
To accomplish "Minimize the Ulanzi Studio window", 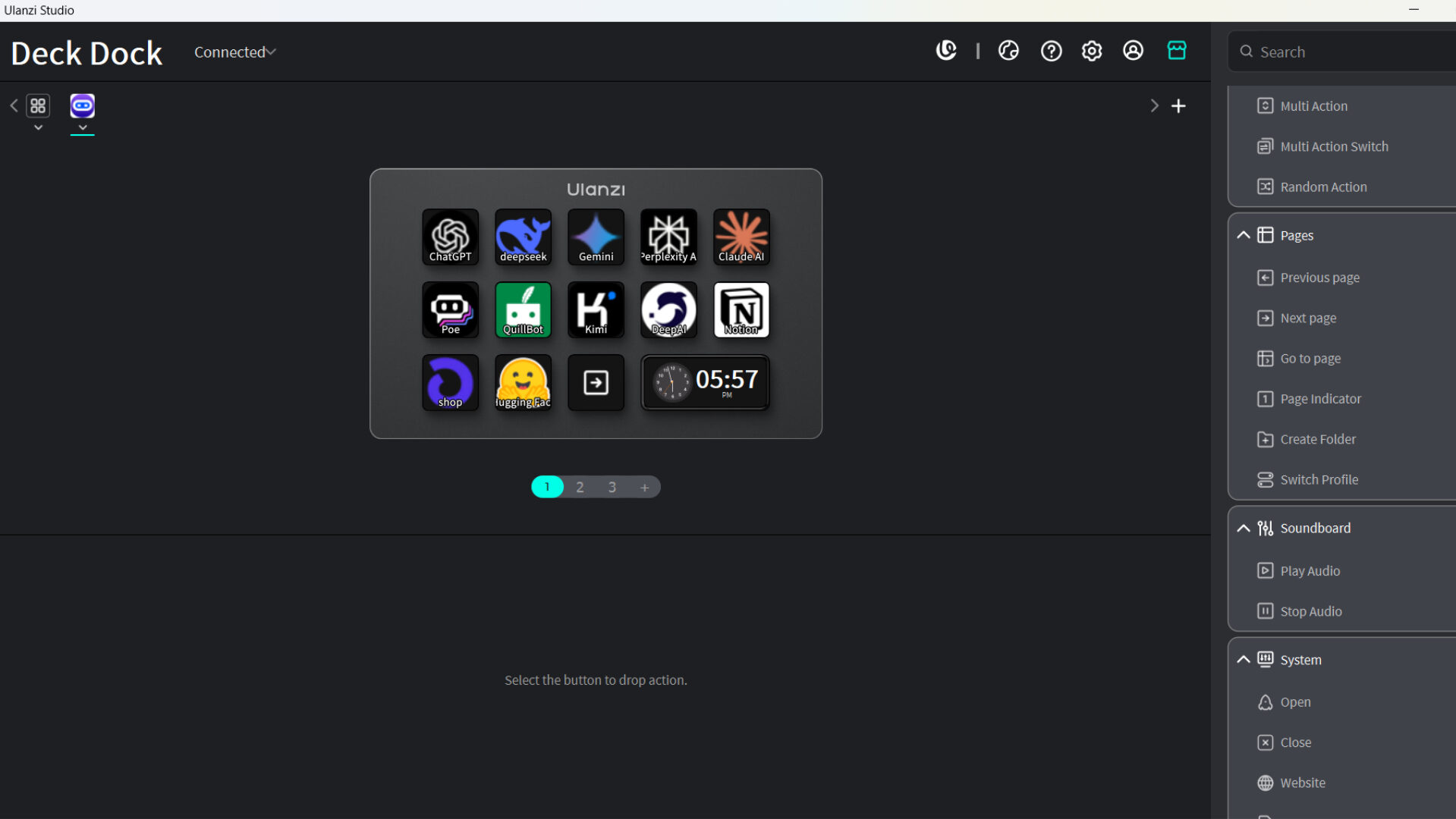I will tap(1414, 10).
